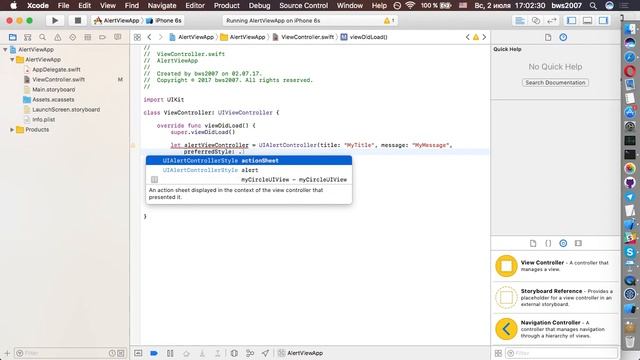The height and width of the screenshot is (360, 640).
Task: Click the object library filter field
Action: point(561,353)
